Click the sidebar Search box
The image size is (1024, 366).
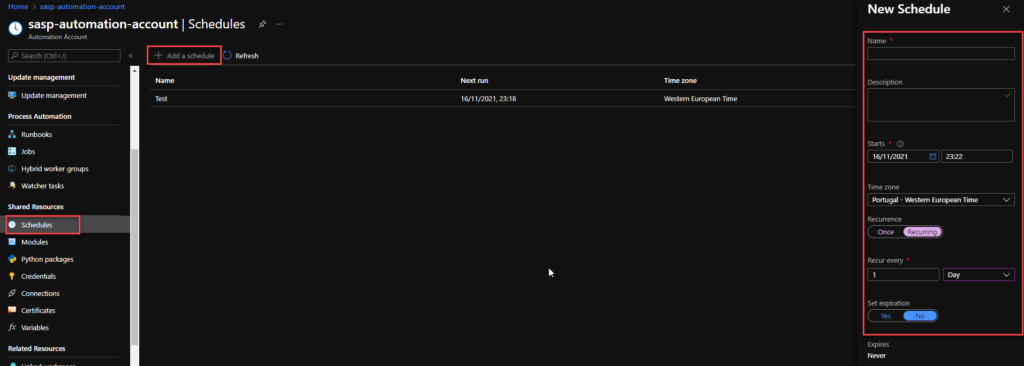click(64, 56)
